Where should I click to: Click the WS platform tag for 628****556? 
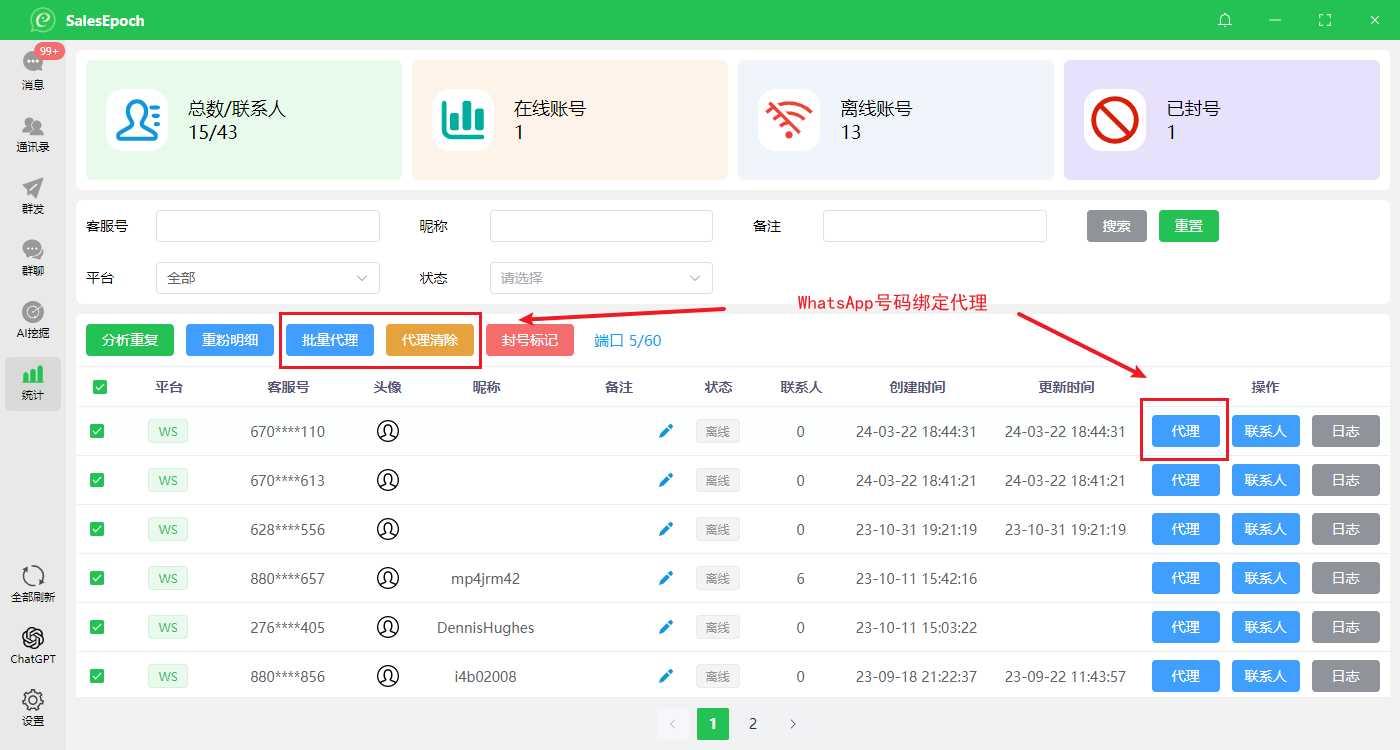168,529
